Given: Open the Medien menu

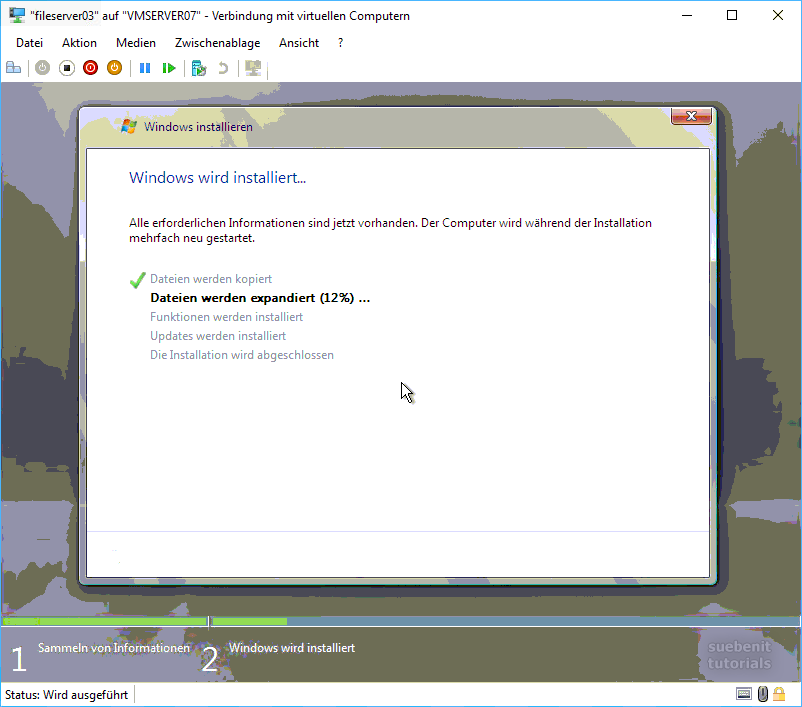Looking at the screenshot, I should click(136, 43).
